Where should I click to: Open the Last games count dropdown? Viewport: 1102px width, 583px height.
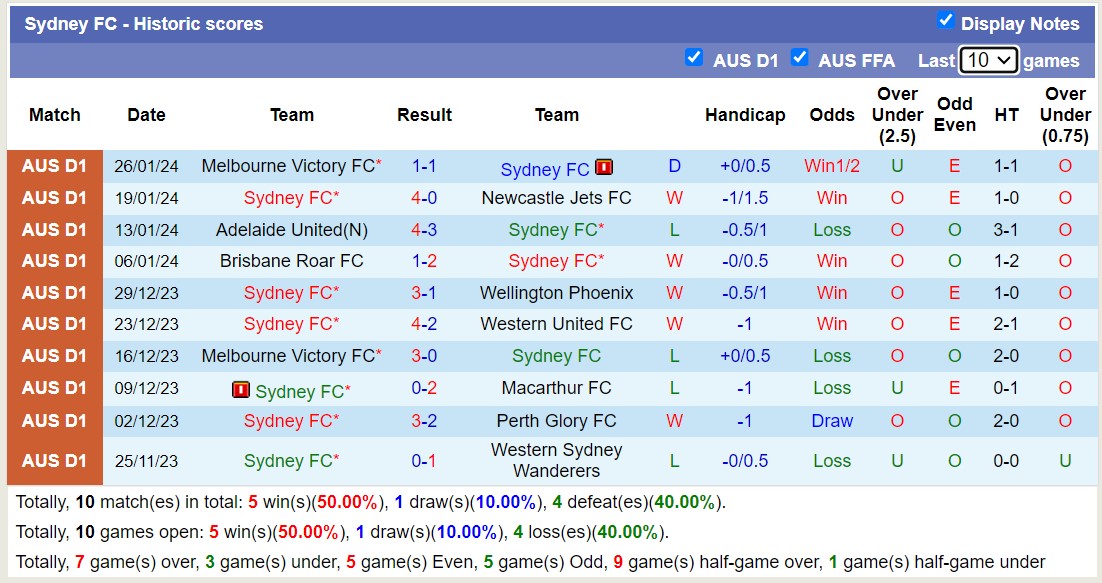click(990, 60)
